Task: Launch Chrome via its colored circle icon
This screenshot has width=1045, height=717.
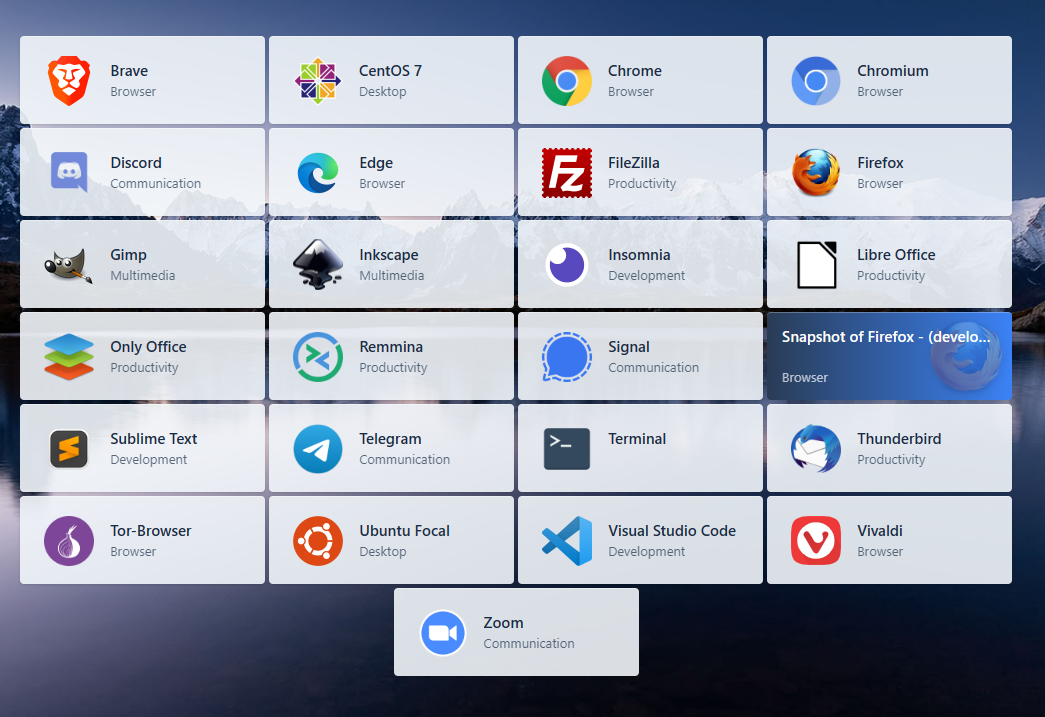Action: click(567, 81)
